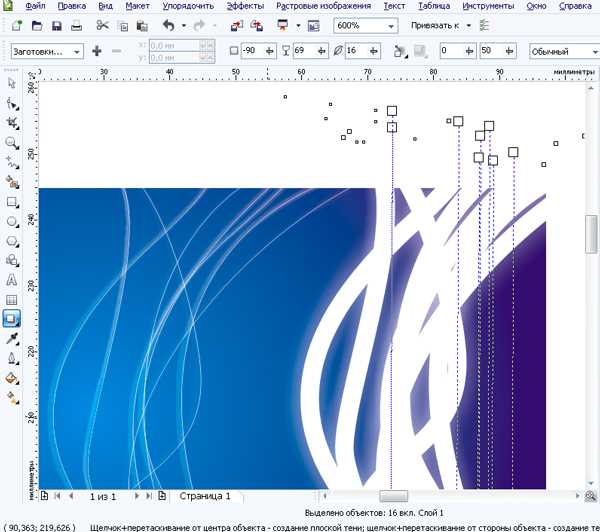Select the Basic shapes tool
The image size is (600, 532).
12,261
